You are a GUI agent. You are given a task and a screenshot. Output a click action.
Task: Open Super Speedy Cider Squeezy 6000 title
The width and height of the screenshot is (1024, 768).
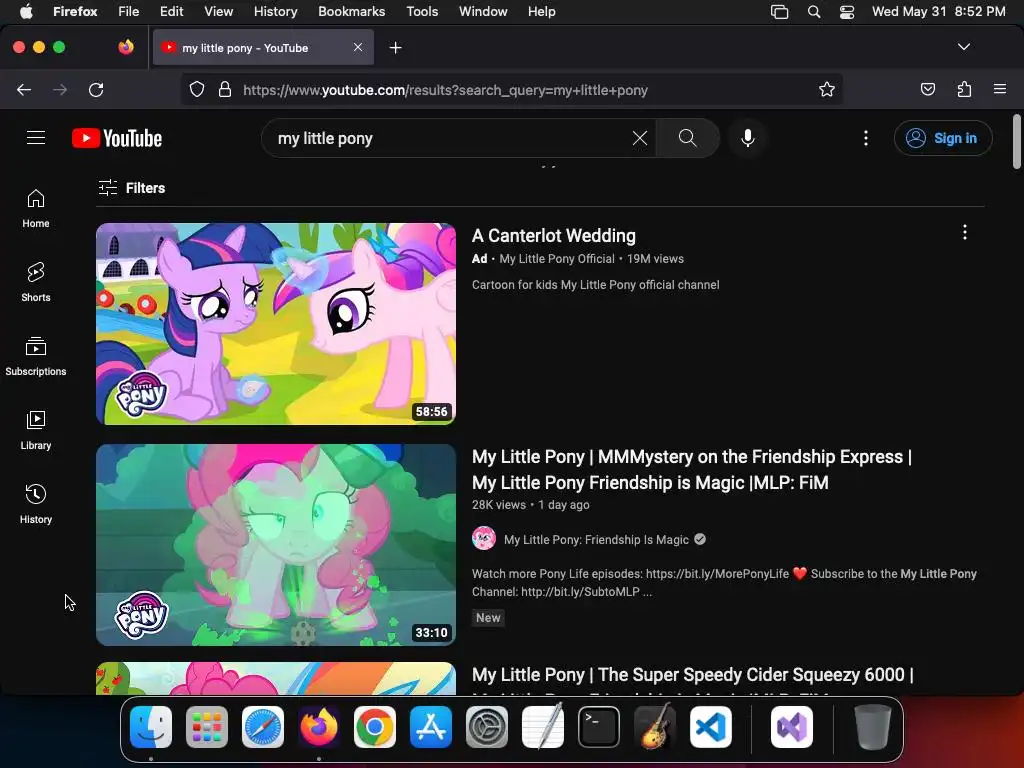pyautogui.click(x=692, y=675)
